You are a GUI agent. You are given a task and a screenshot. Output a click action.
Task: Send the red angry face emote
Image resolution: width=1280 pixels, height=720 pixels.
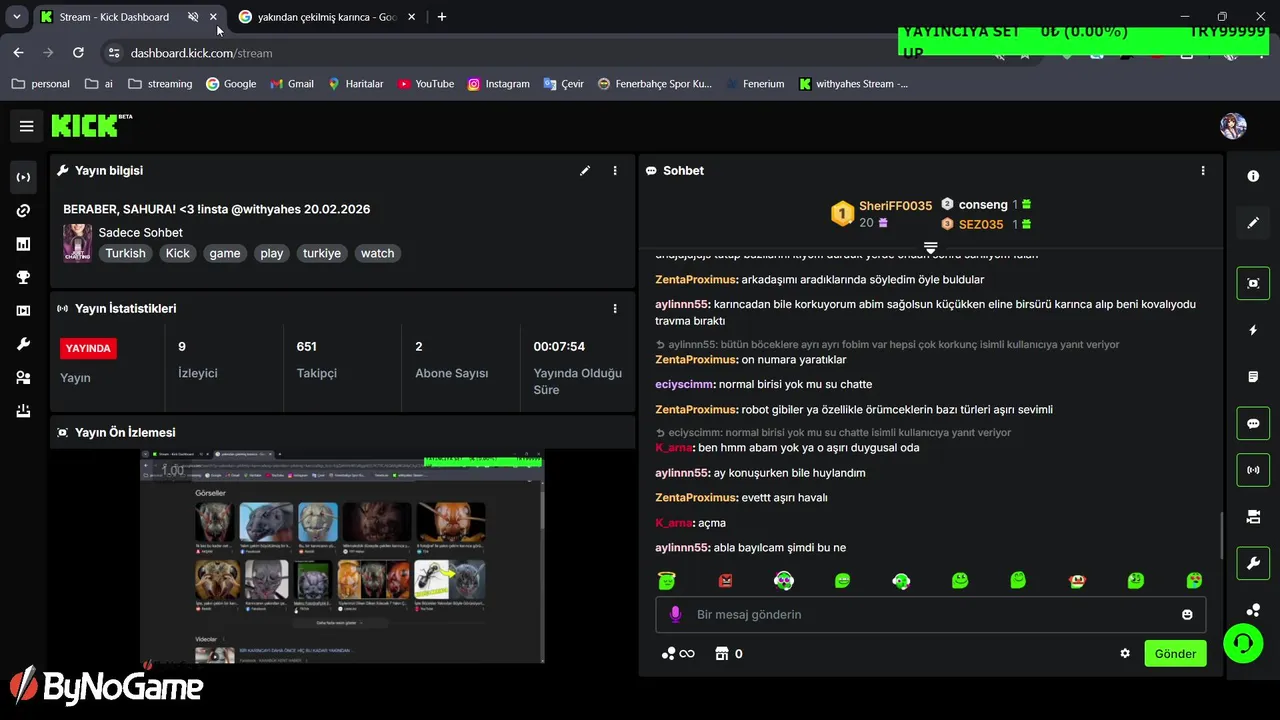pos(725,580)
